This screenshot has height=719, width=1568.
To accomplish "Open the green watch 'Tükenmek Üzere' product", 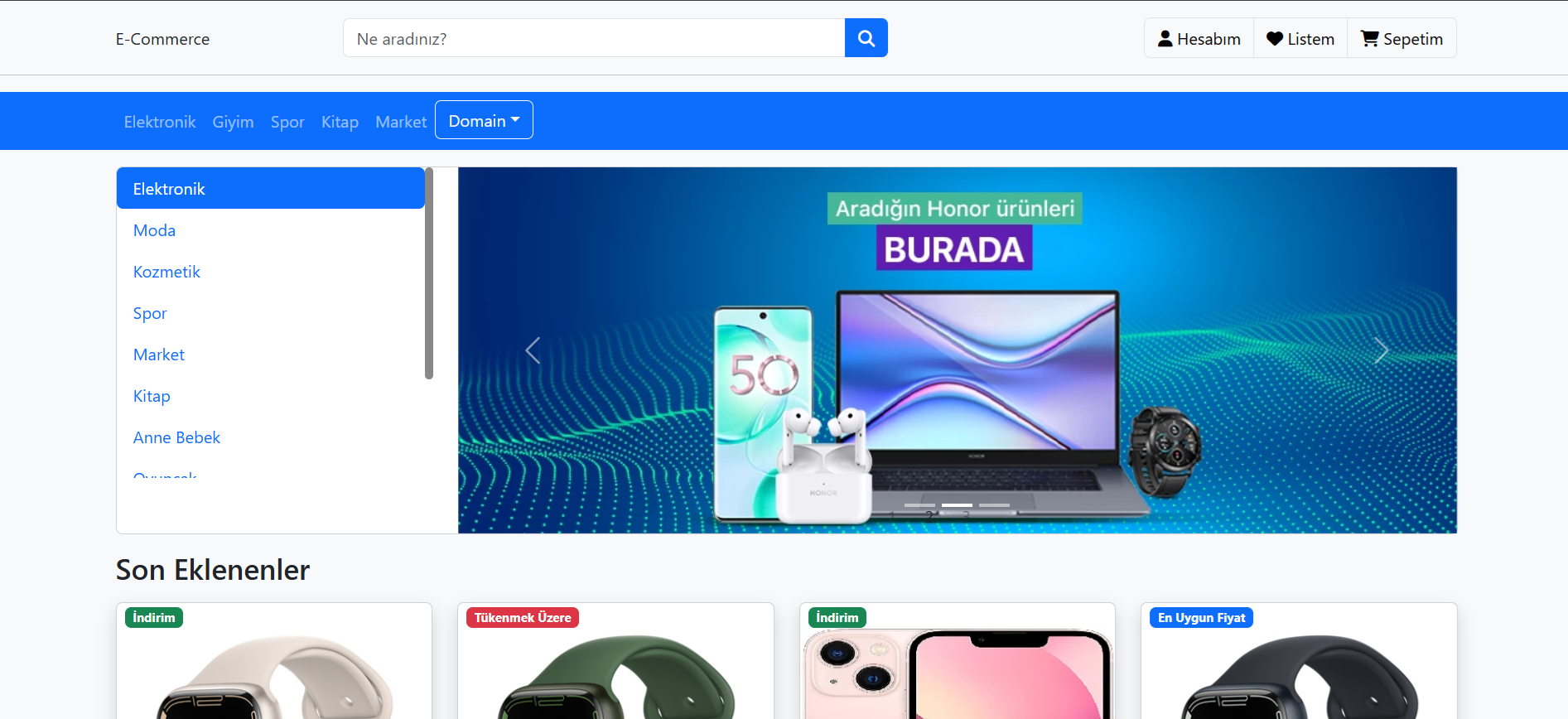I will point(615,673).
